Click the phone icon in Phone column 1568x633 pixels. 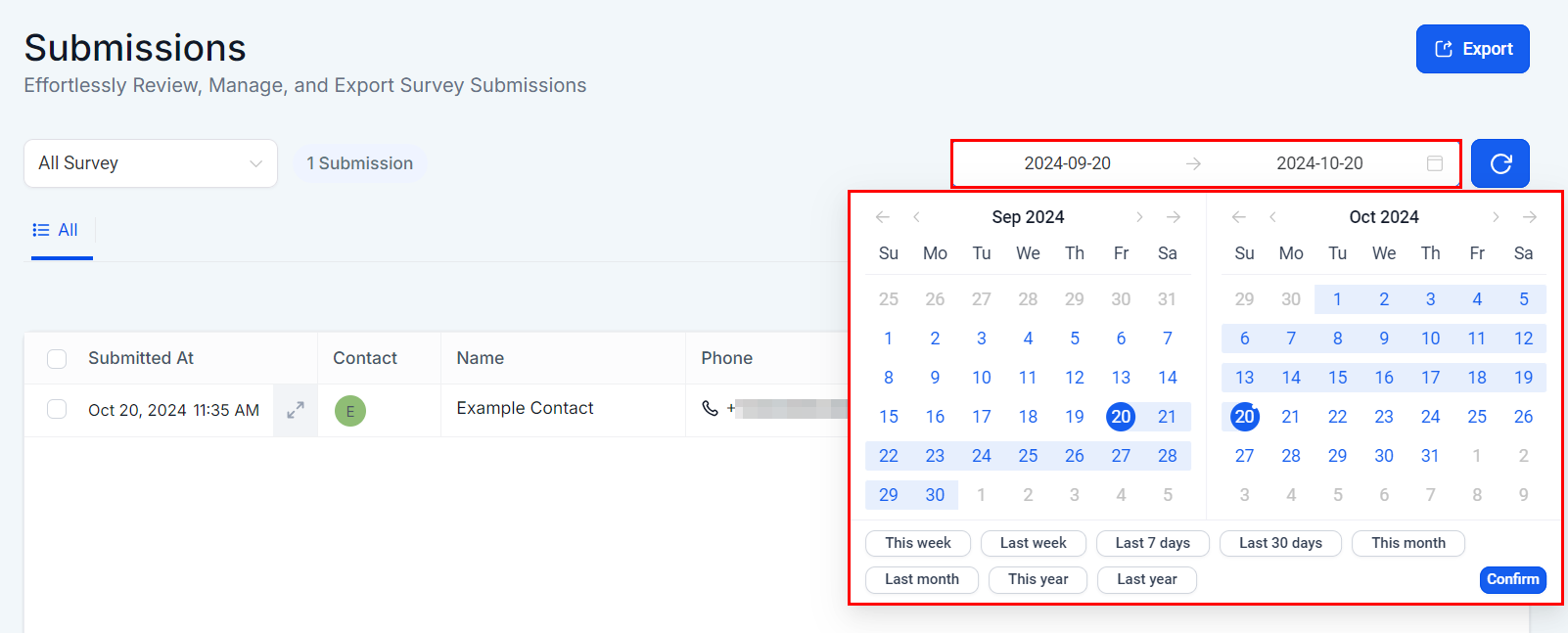click(711, 408)
